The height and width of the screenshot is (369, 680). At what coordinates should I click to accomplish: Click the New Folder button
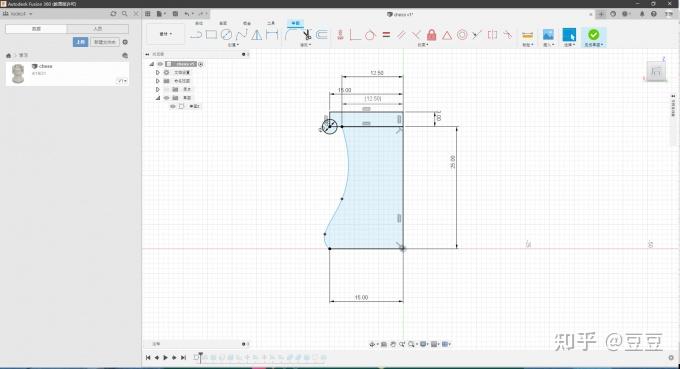pyautogui.click(x=105, y=42)
